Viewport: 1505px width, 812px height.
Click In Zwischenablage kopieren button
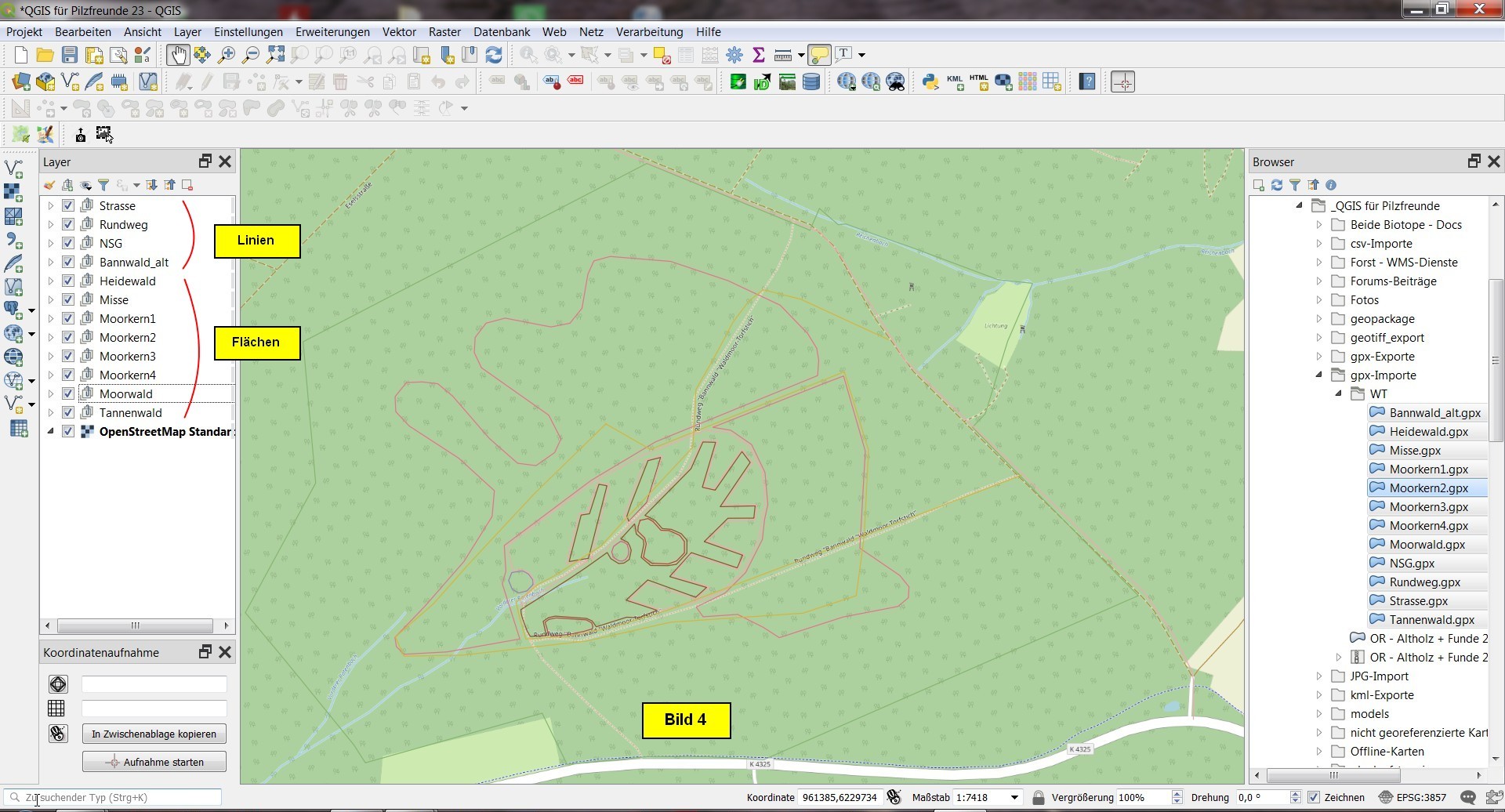[x=154, y=734]
